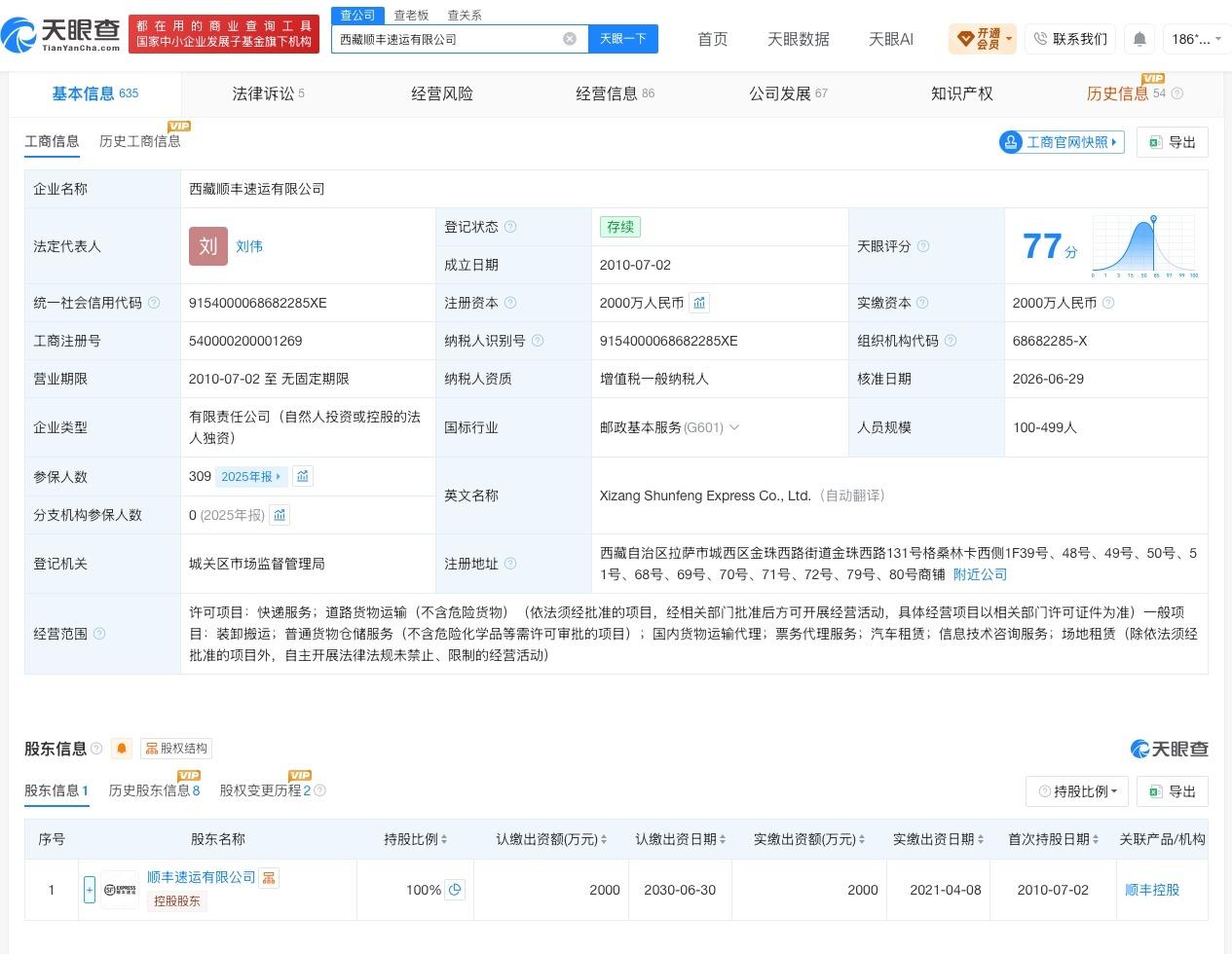
Task: Click the 天眼一下 search button
Action: tap(623, 39)
